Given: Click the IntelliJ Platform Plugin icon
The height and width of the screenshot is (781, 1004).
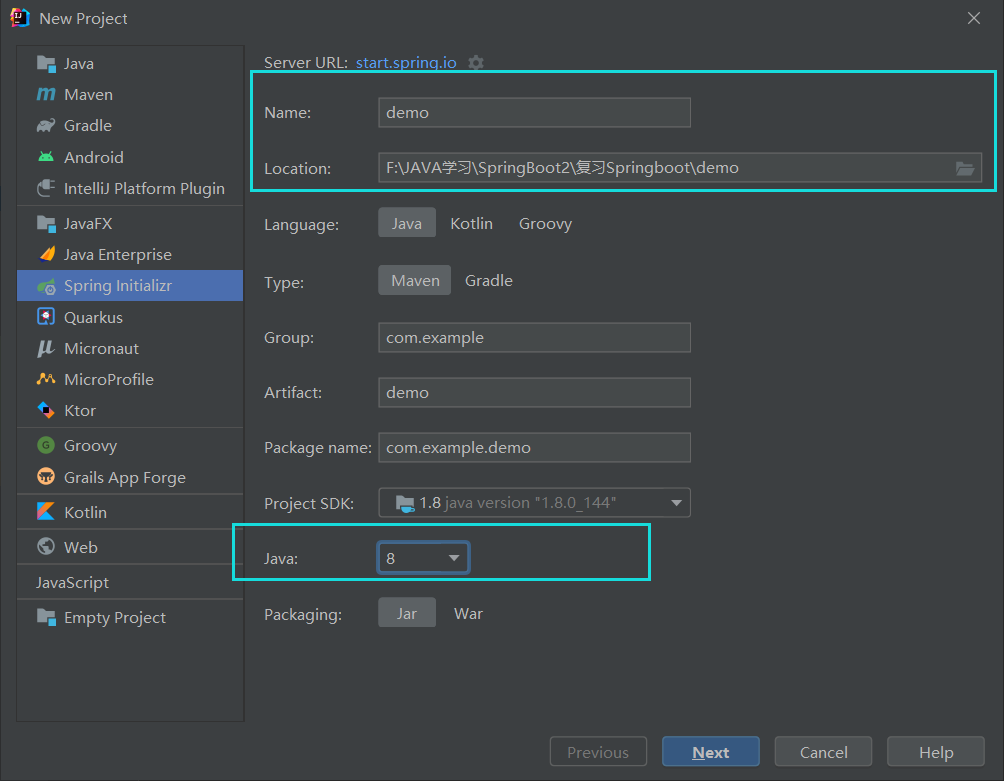Looking at the screenshot, I should [x=46, y=188].
